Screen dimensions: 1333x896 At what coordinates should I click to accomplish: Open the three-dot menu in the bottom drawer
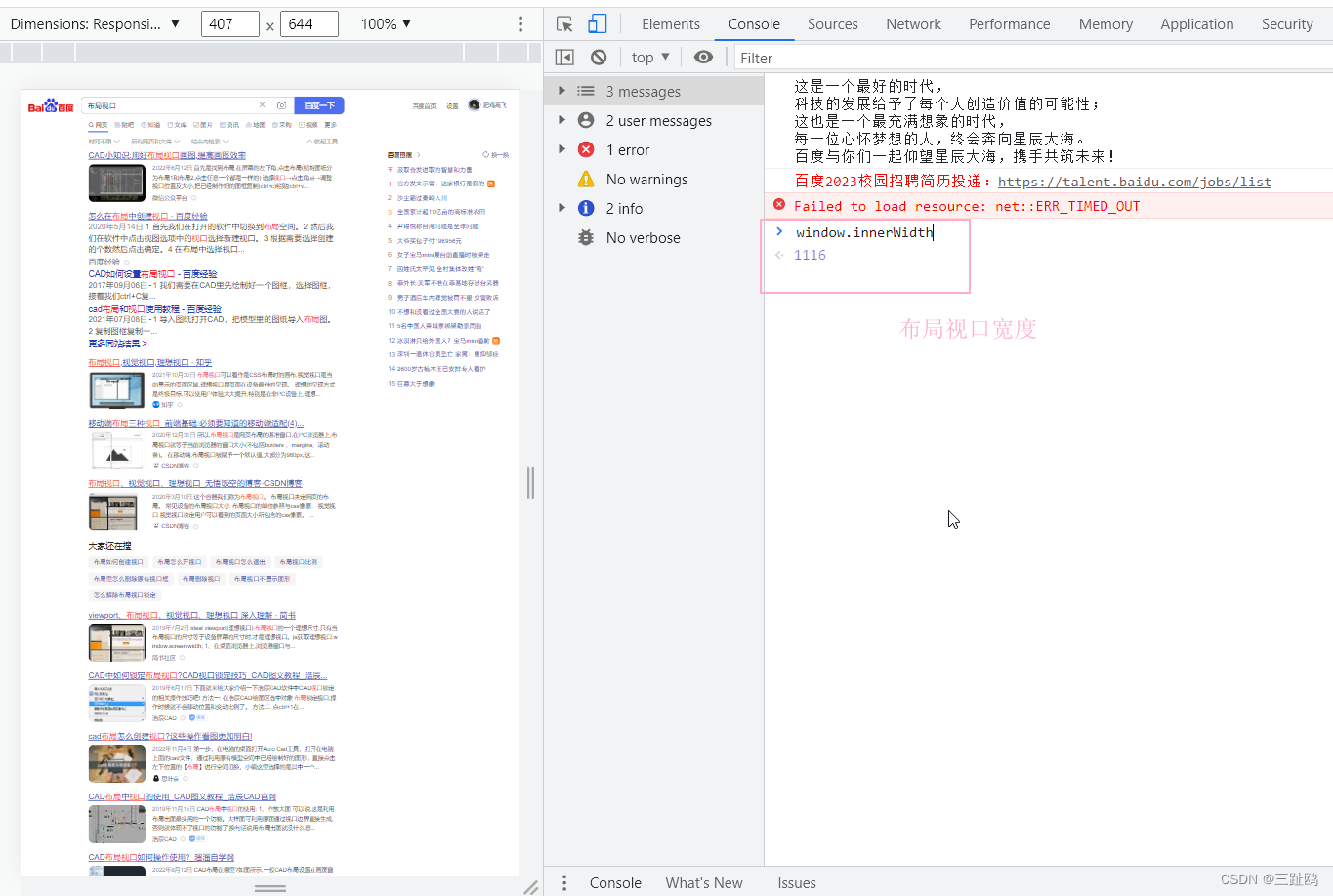click(564, 882)
